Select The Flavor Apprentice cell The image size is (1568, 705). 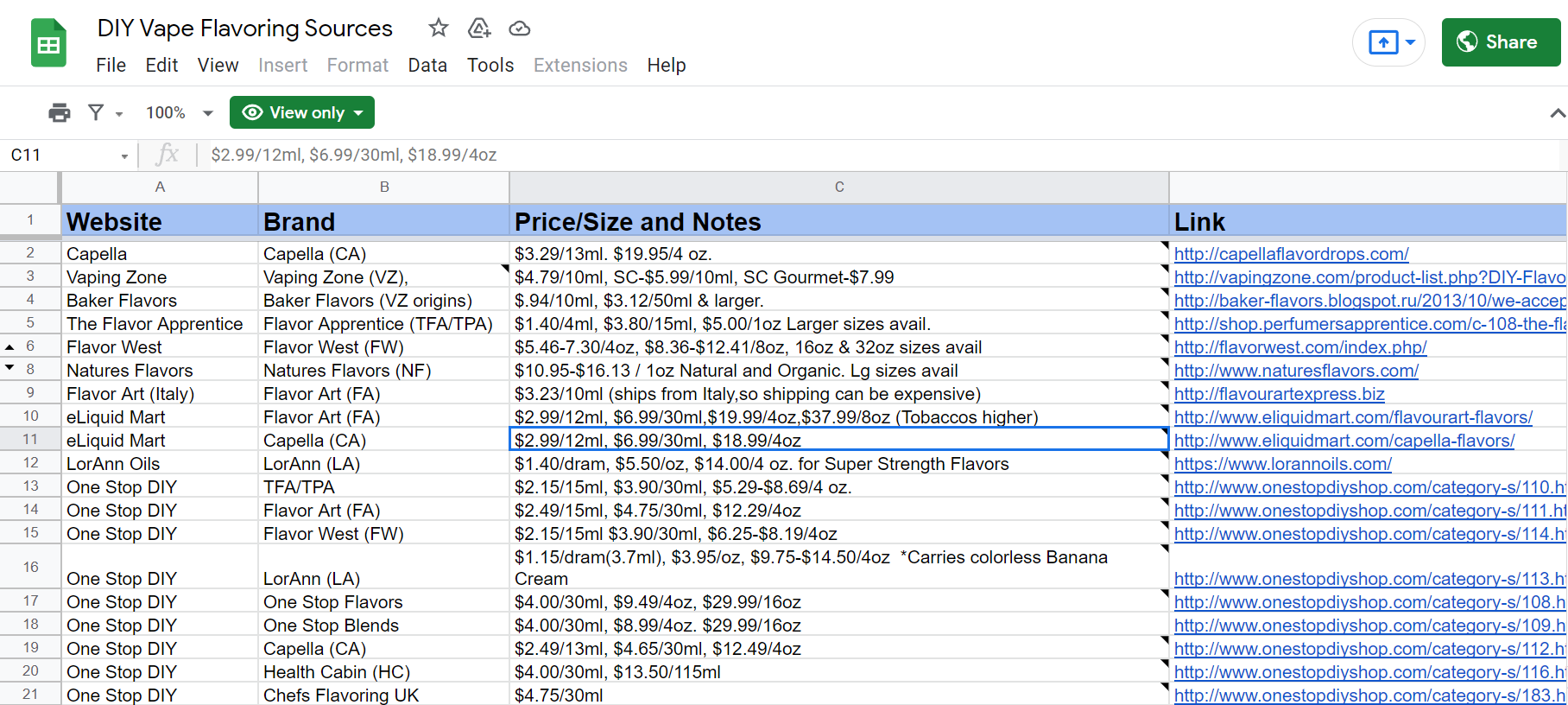pyautogui.click(x=160, y=324)
